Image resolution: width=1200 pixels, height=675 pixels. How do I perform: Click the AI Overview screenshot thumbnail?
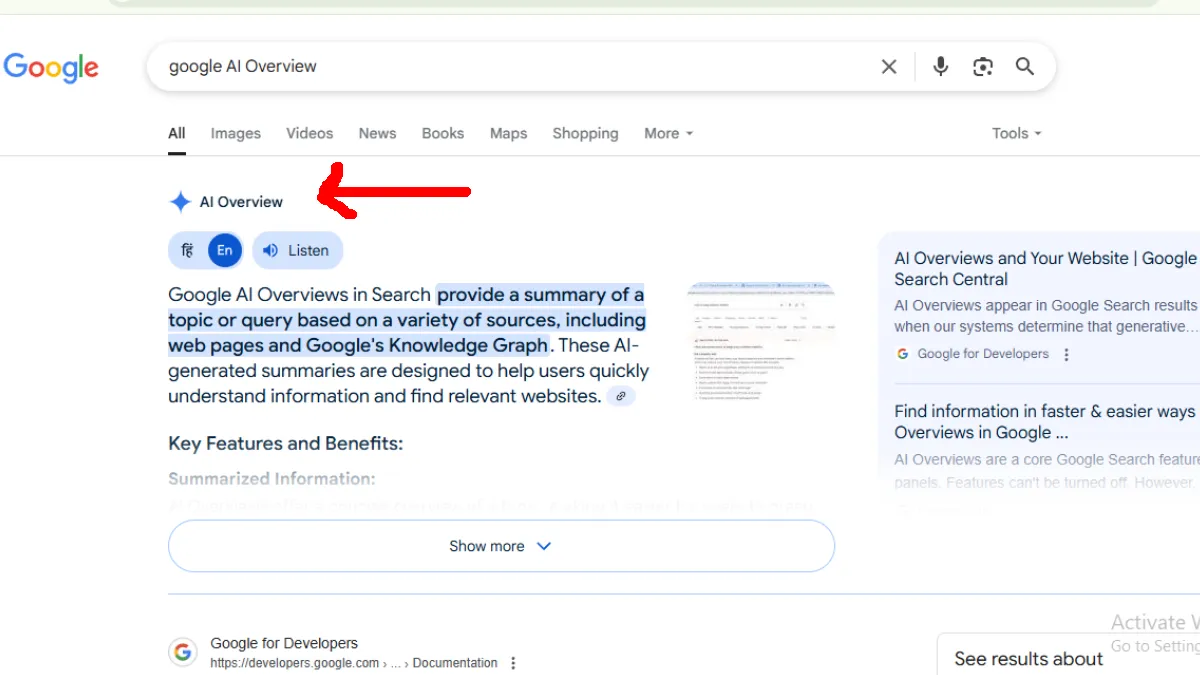point(763,342)
